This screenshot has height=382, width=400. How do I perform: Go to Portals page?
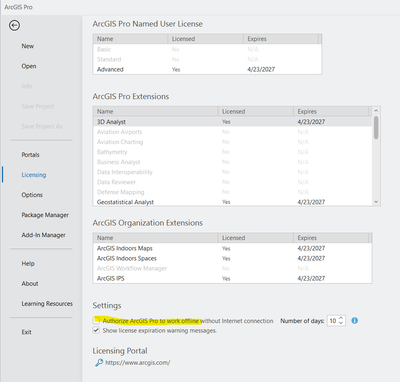pos(30,155)
